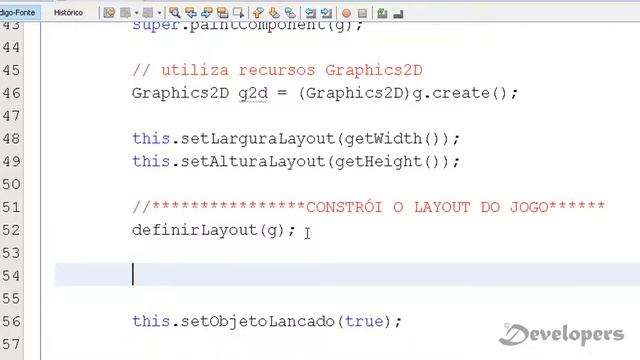The height and width of the screenshot is (360, 640).
Task: Click 'getWidth()' call on line 48
Action: coord(393,139)
